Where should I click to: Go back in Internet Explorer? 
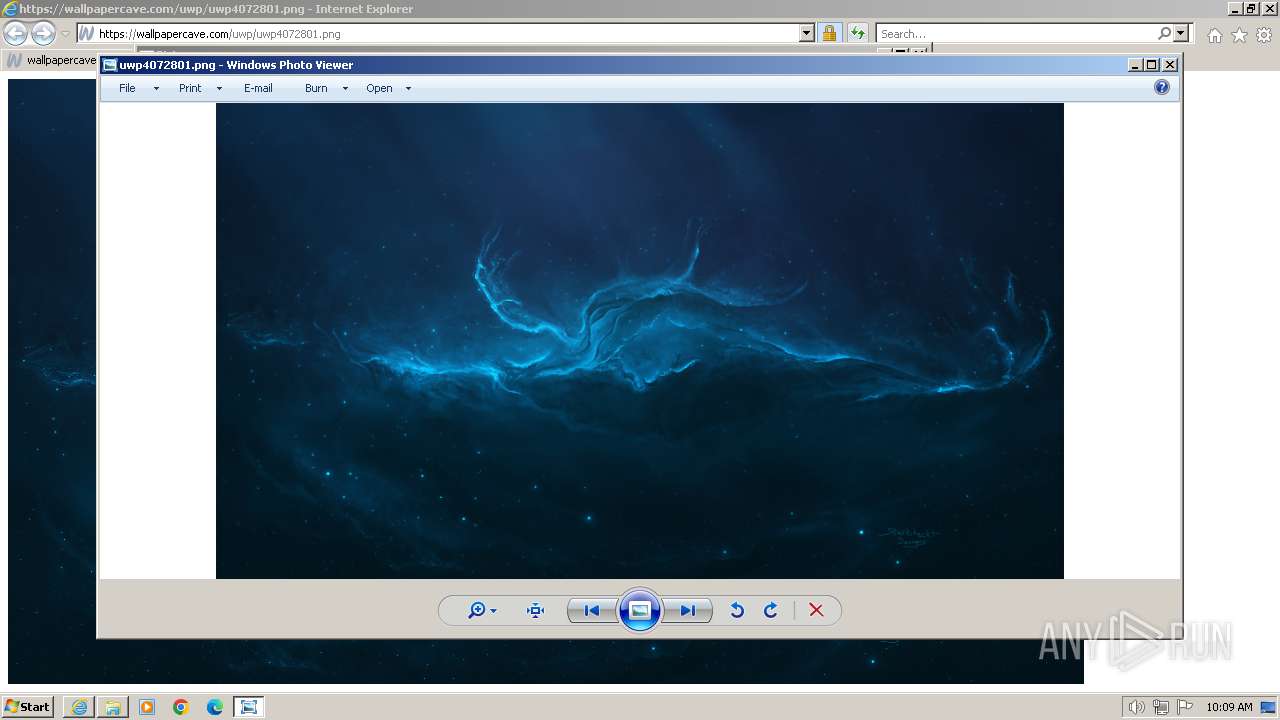click(x=16, y=33)
